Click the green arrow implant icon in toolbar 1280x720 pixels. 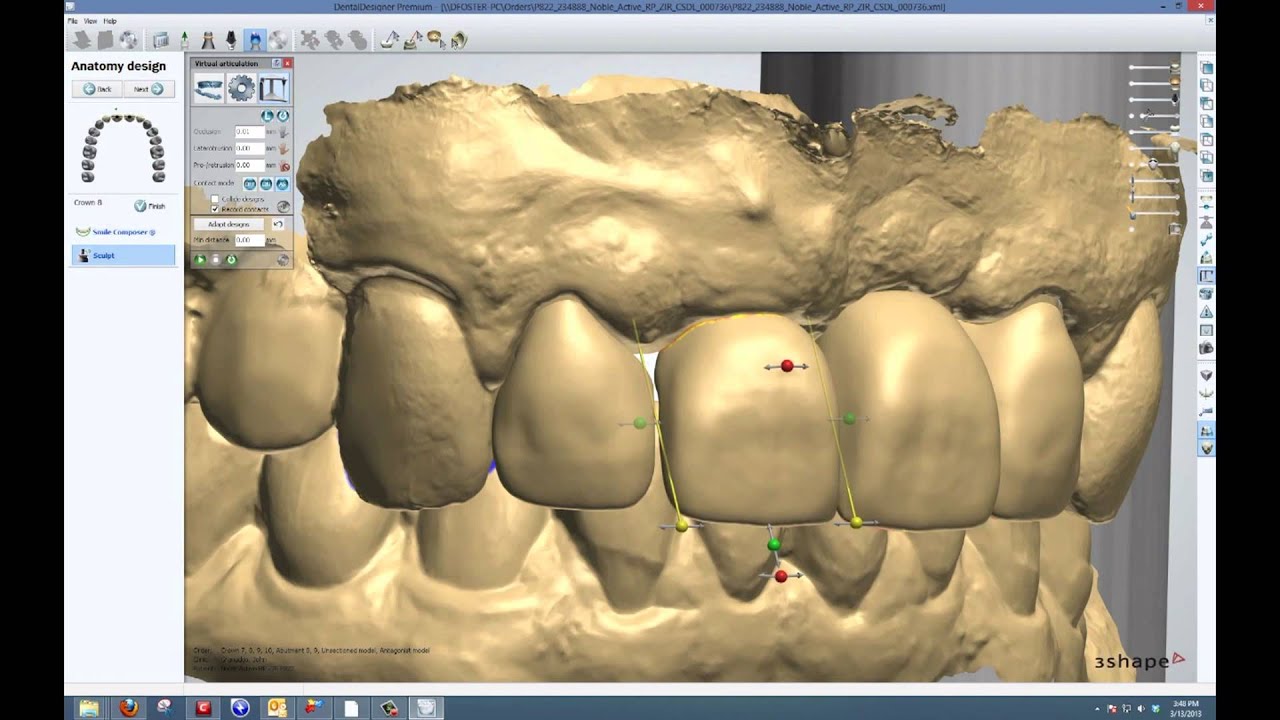tap(185, 40)
